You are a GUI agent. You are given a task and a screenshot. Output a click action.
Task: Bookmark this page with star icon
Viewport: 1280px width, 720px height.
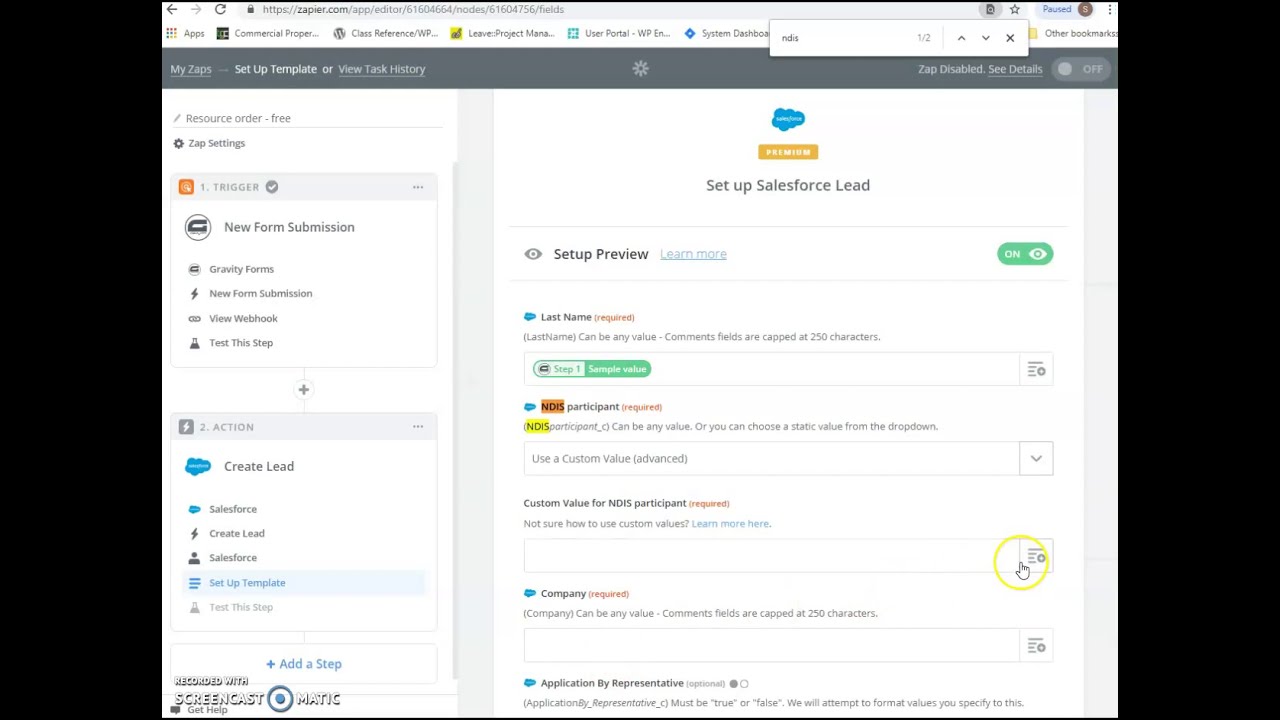coord(1014,9)
